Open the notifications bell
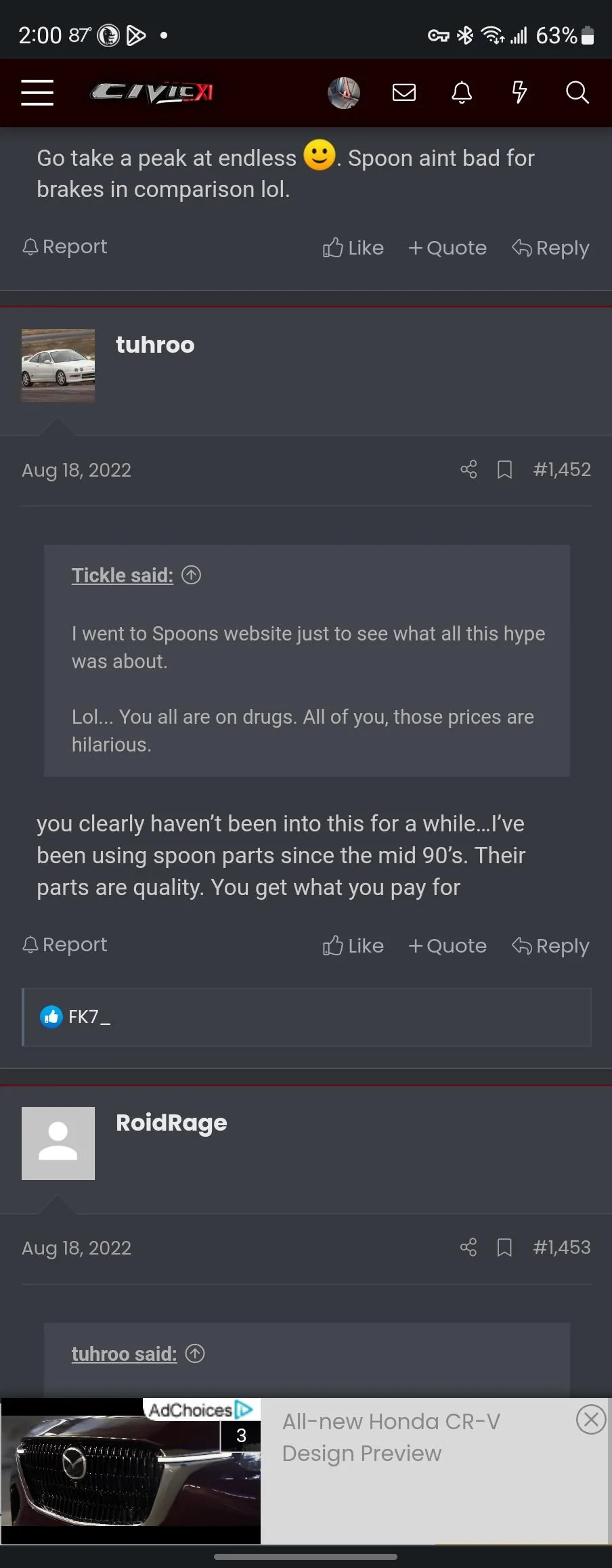The image size is (612, 1568). click(461, 93)
